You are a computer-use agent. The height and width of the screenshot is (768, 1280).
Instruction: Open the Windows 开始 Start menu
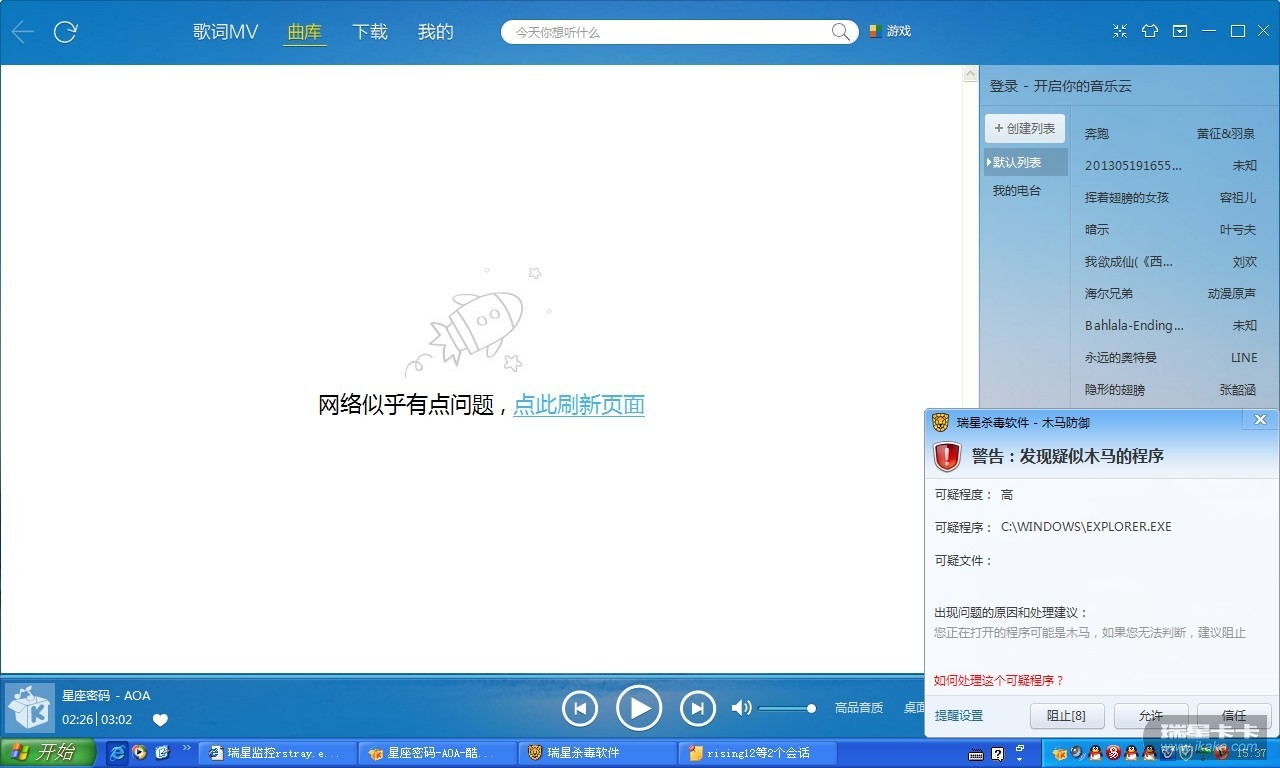pyautogui.click(x=48, y=753)
